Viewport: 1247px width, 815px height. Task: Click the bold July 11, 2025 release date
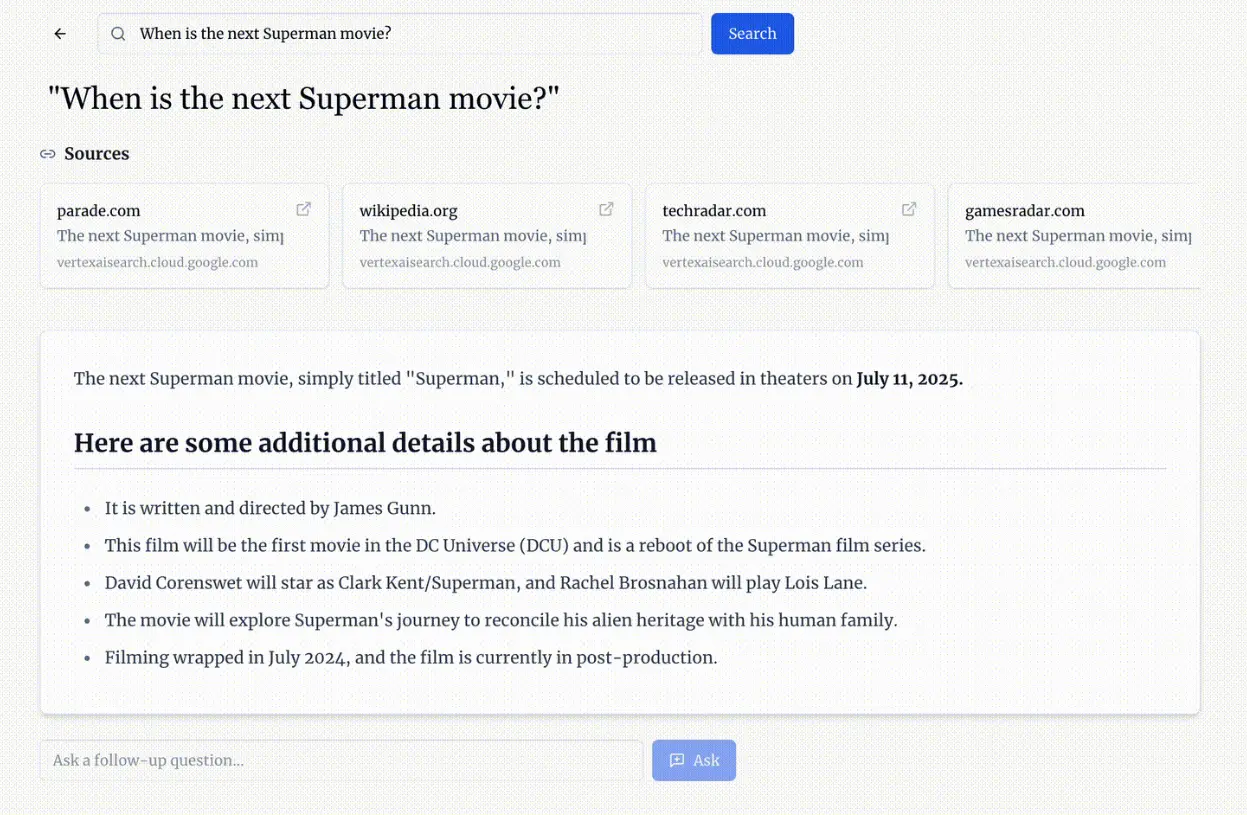pos(908,379)
